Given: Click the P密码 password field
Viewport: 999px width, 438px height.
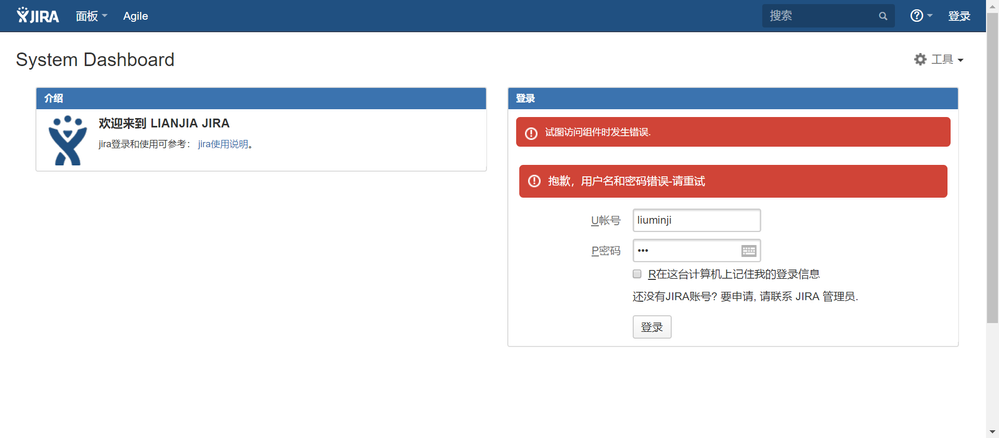Looking at the screenshot, I should point(696,251).
